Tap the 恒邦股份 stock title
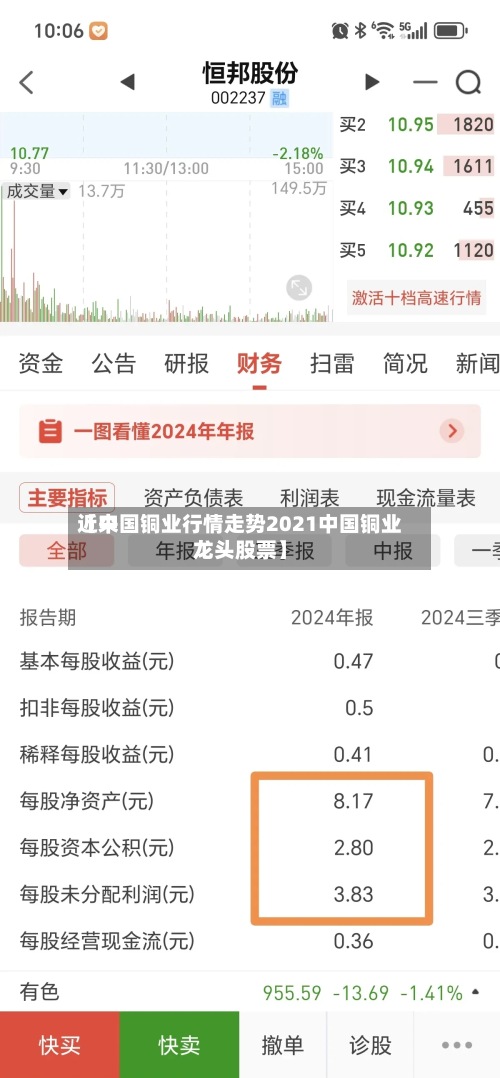Viewport: 500px width, 1078px height. point(250,72)
